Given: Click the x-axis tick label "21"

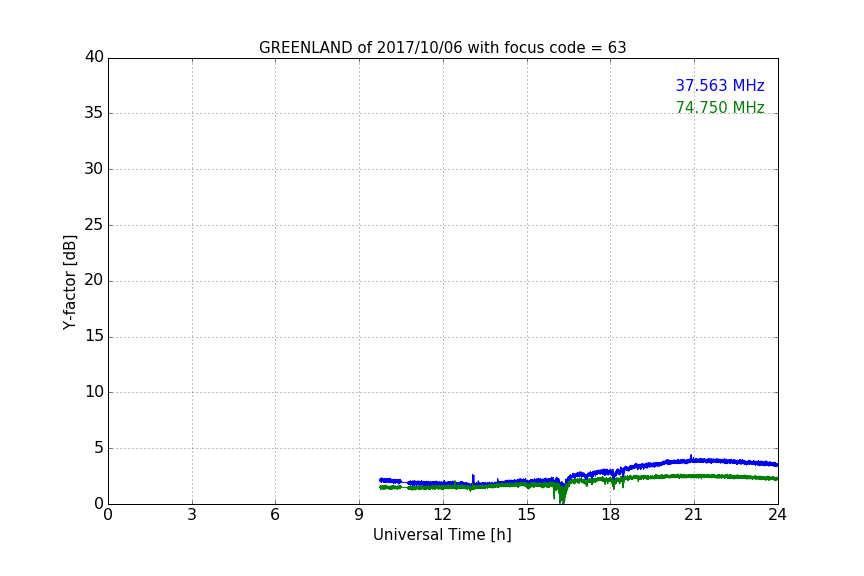Looking at the screenshot, I should (x=694, y=515).
